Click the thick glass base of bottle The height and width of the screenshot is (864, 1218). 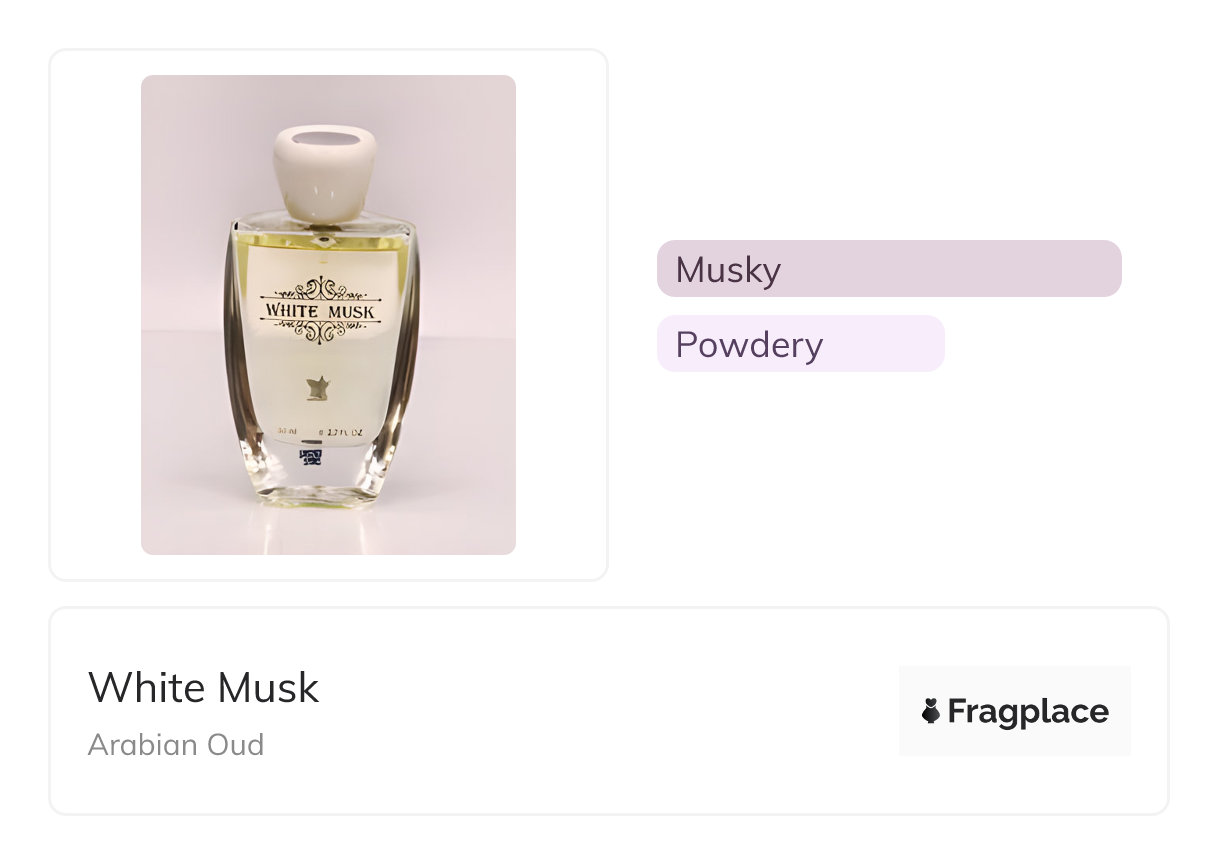click(x=320, y=480)
